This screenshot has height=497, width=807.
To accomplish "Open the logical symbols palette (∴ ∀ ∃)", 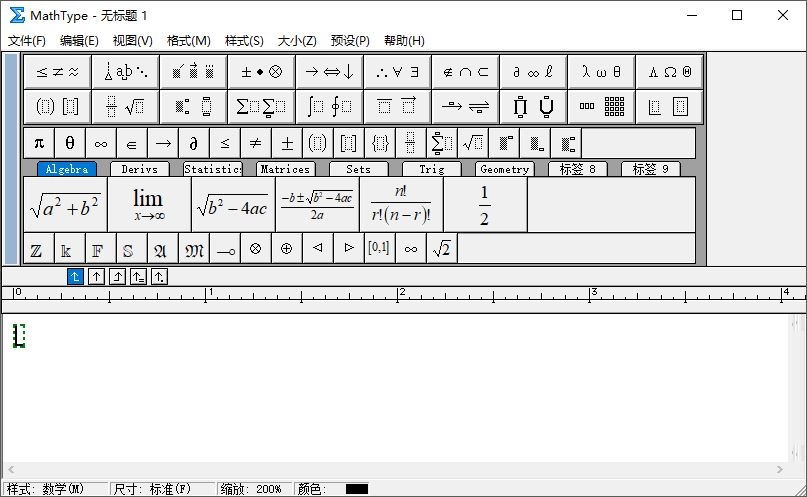I will click(x=397, y=72).
